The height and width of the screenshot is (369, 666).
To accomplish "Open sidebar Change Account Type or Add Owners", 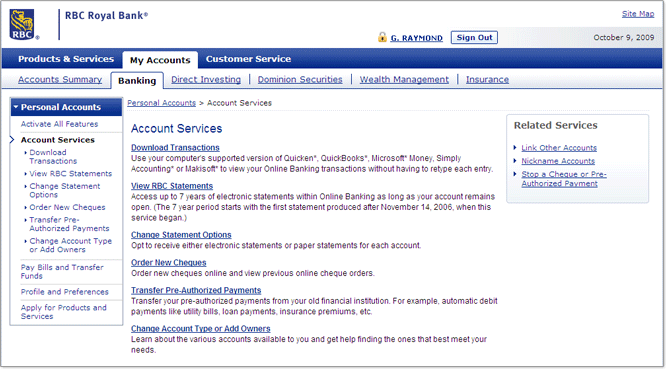I will pyautogui.click(x=71, y=245).
